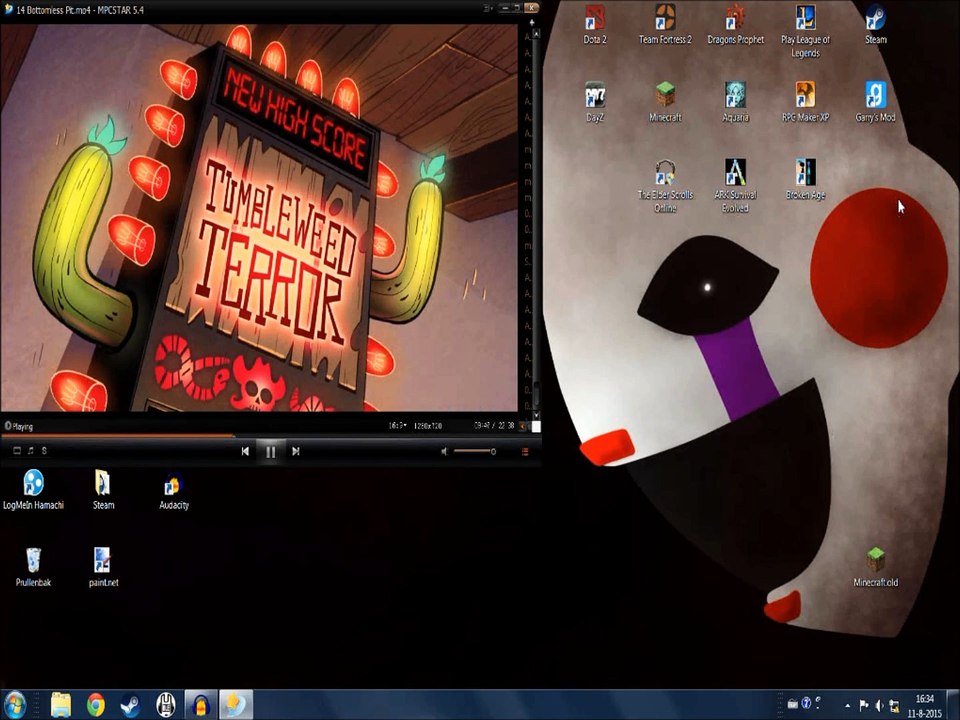Mute the player's speaker icon
Viewport: 960px width, 720px height.
[444, 452]
